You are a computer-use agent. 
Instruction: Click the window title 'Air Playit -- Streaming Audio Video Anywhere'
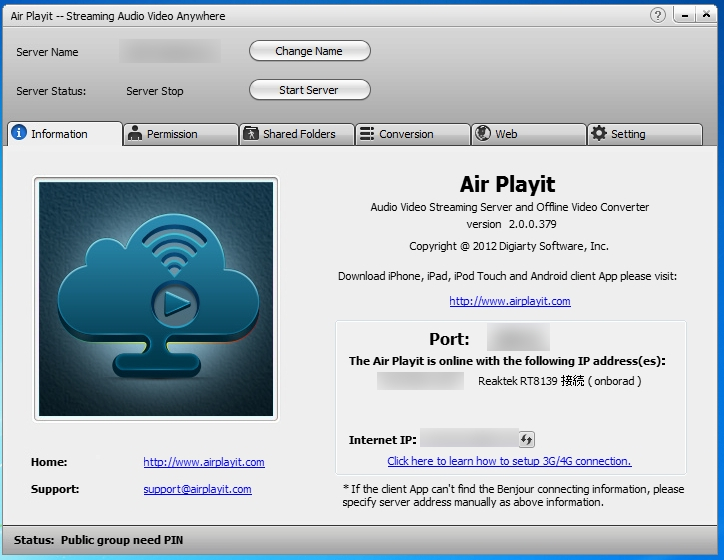tap(118, 16)
